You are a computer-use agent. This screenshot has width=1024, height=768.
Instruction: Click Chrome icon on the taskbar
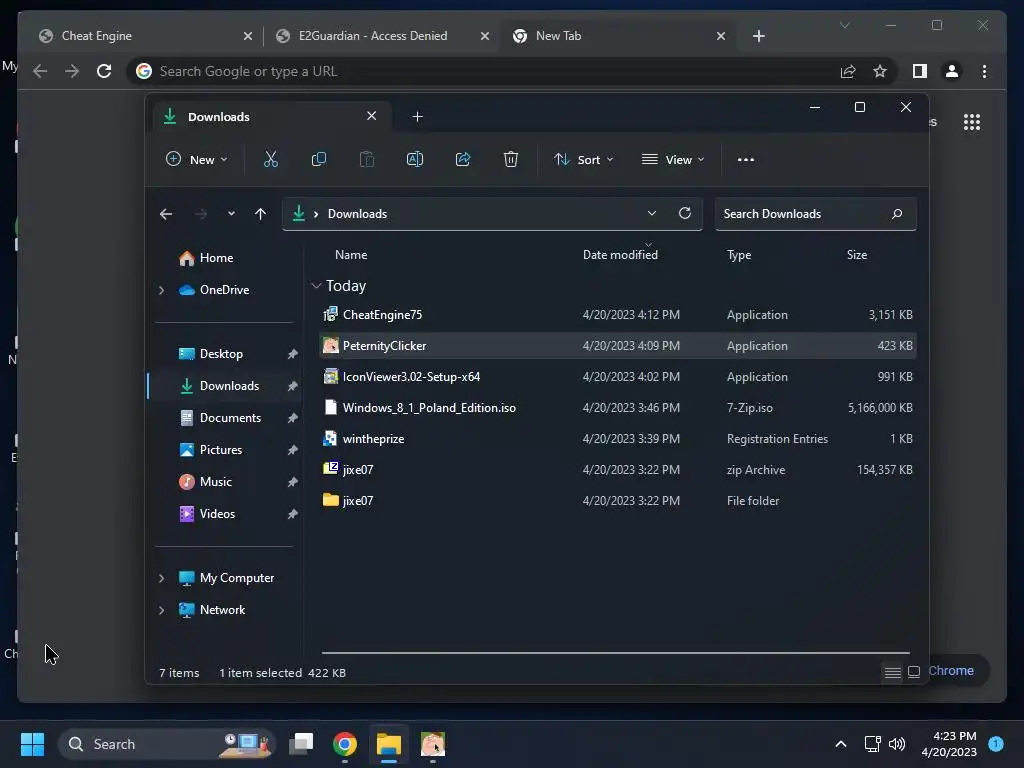click(345, 744)
